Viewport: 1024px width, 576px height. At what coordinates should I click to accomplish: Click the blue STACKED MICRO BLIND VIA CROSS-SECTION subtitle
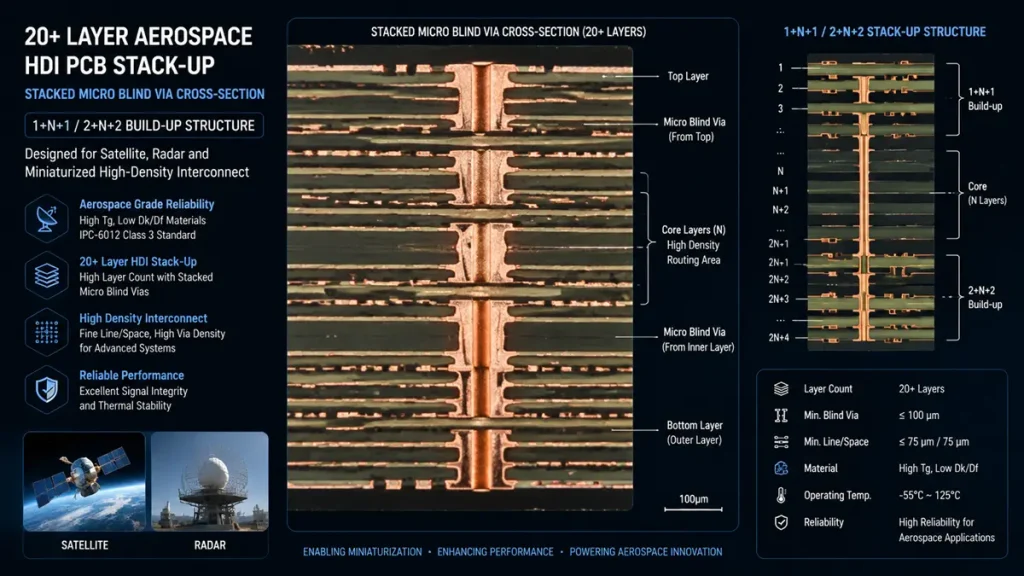pos(144,94)
